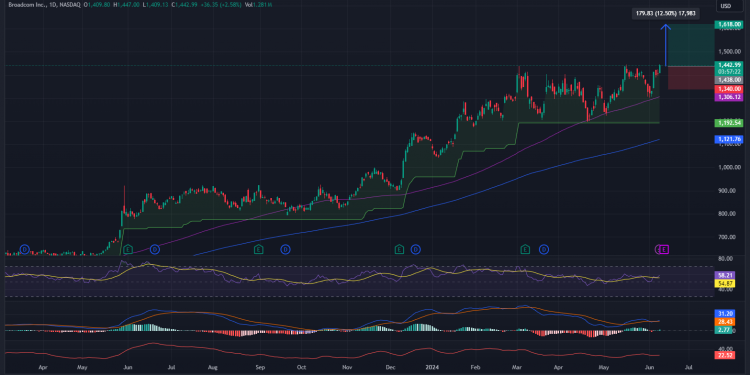The width and height of the screenshot is (750, 375).
Task: Click the 03:57:22 bar countdown
Action: point(728,71)
